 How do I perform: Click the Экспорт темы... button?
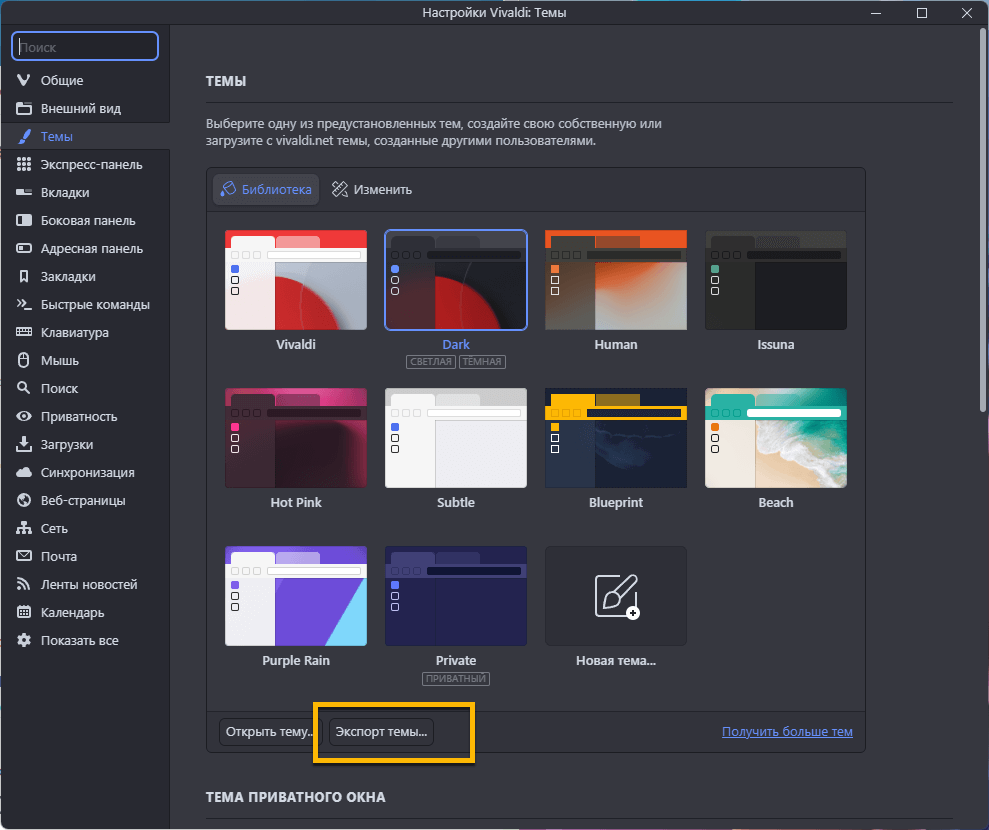click(381, 732)
